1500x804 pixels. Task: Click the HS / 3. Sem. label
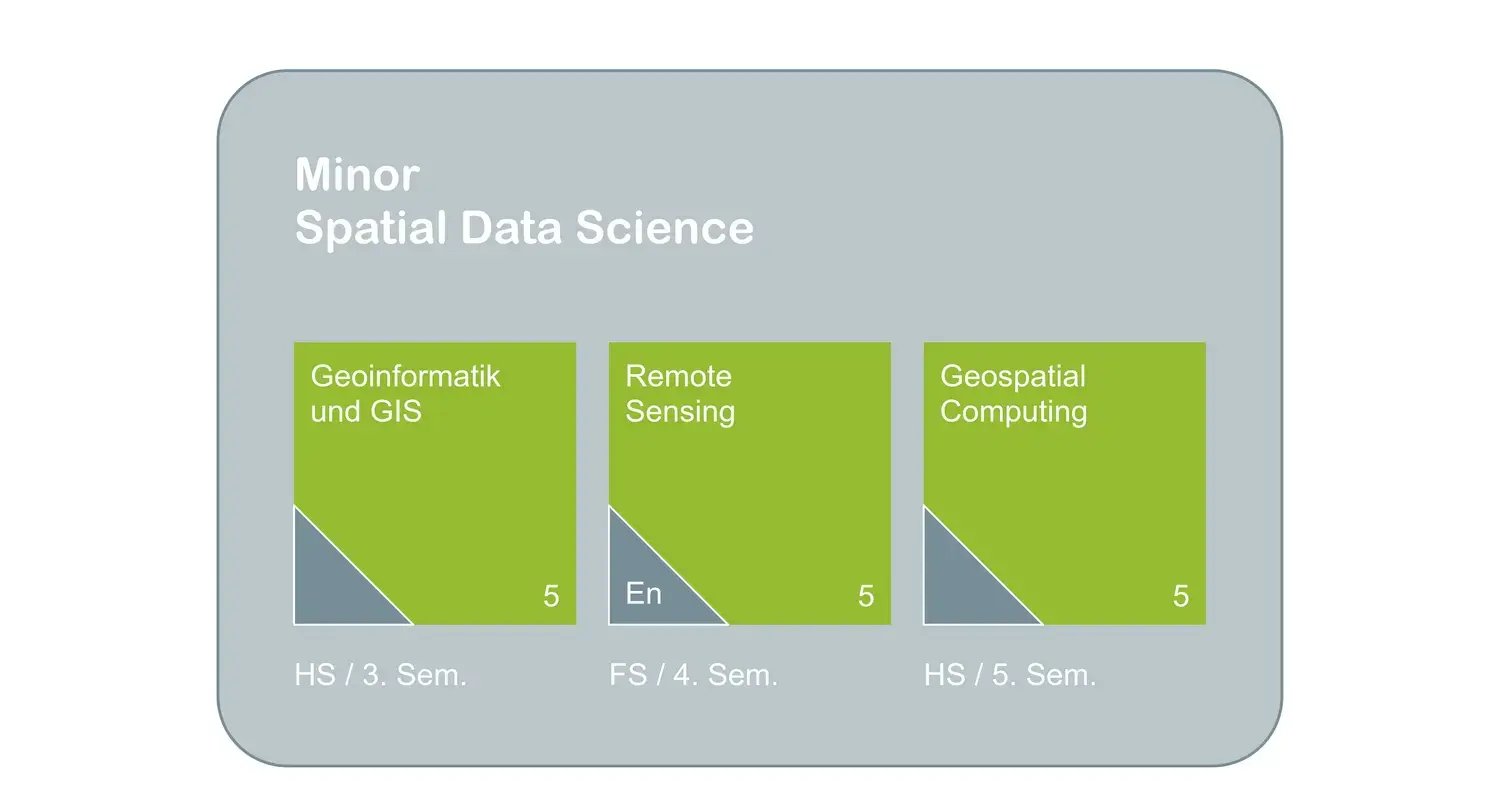click(x=381, y=675)
